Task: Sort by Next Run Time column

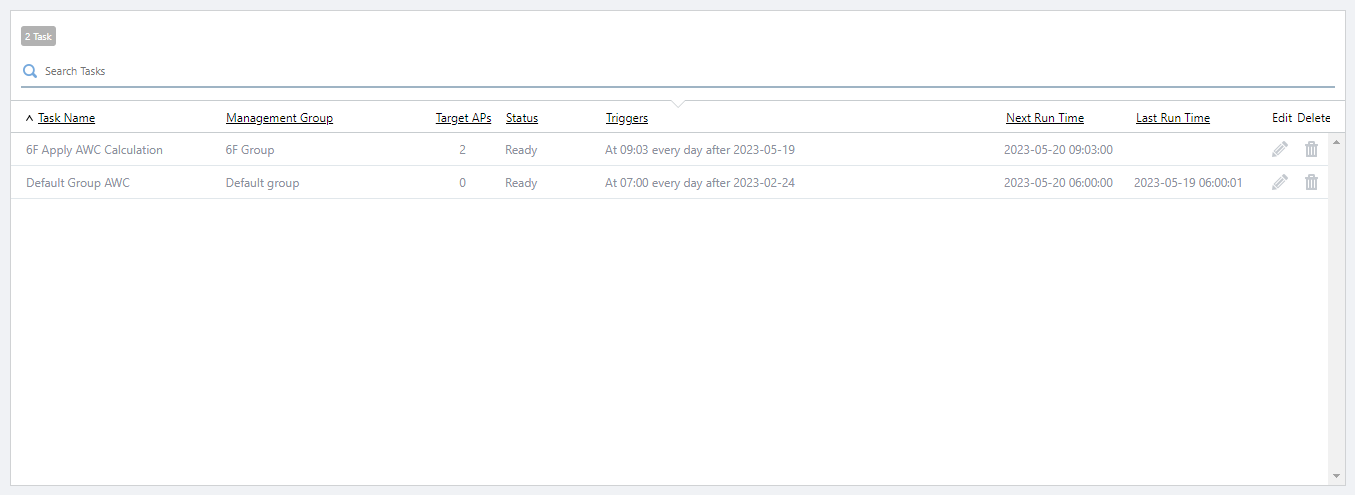Action: tap(1044, 118)
